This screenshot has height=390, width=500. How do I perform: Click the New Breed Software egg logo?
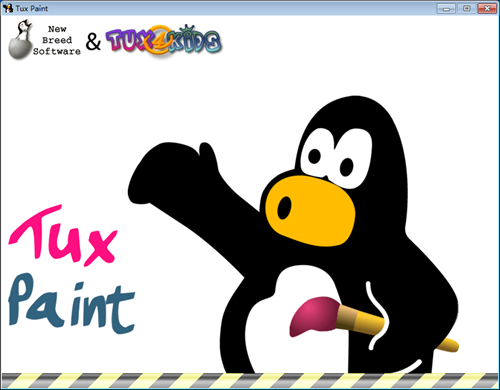pos(21,39)
